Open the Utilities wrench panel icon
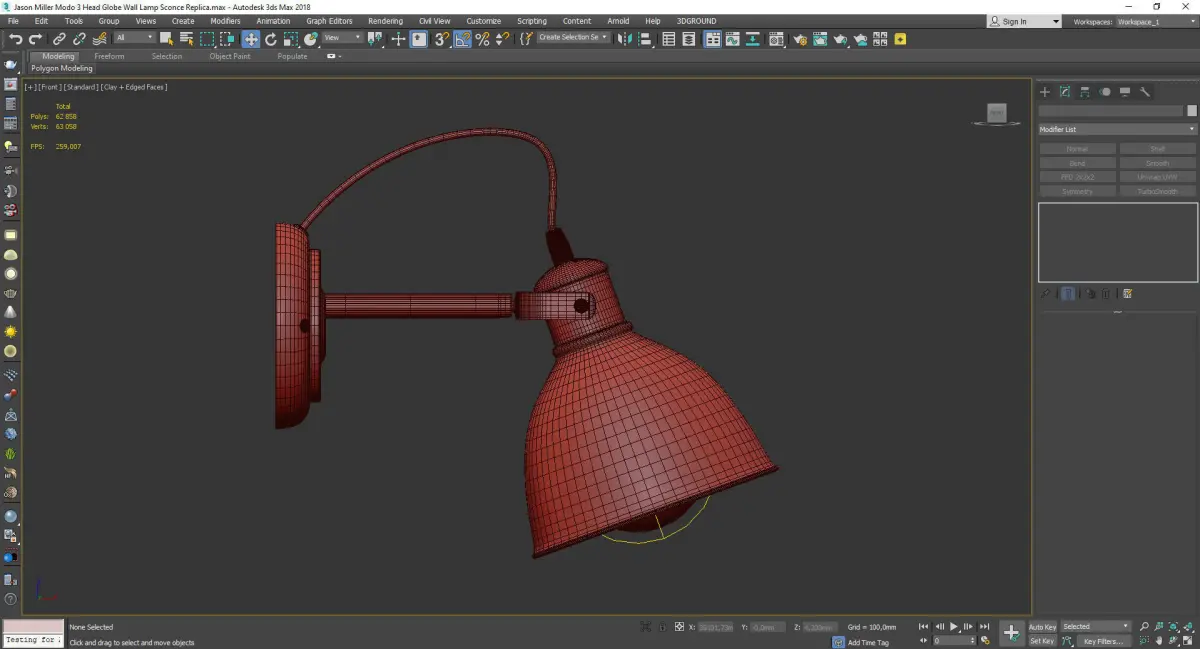 click(x=1145, y=92)
